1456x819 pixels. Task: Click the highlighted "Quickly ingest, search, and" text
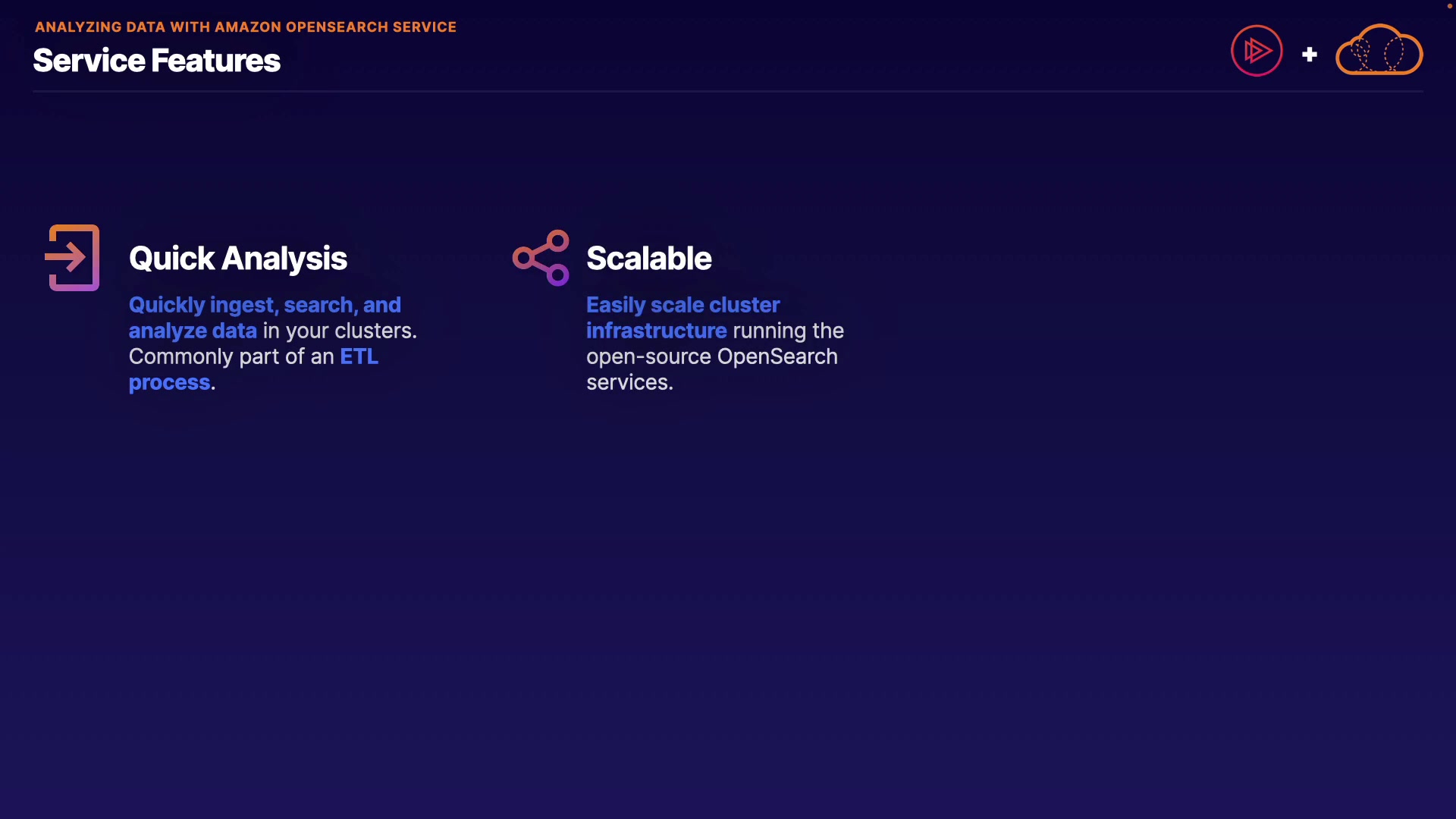265,305
